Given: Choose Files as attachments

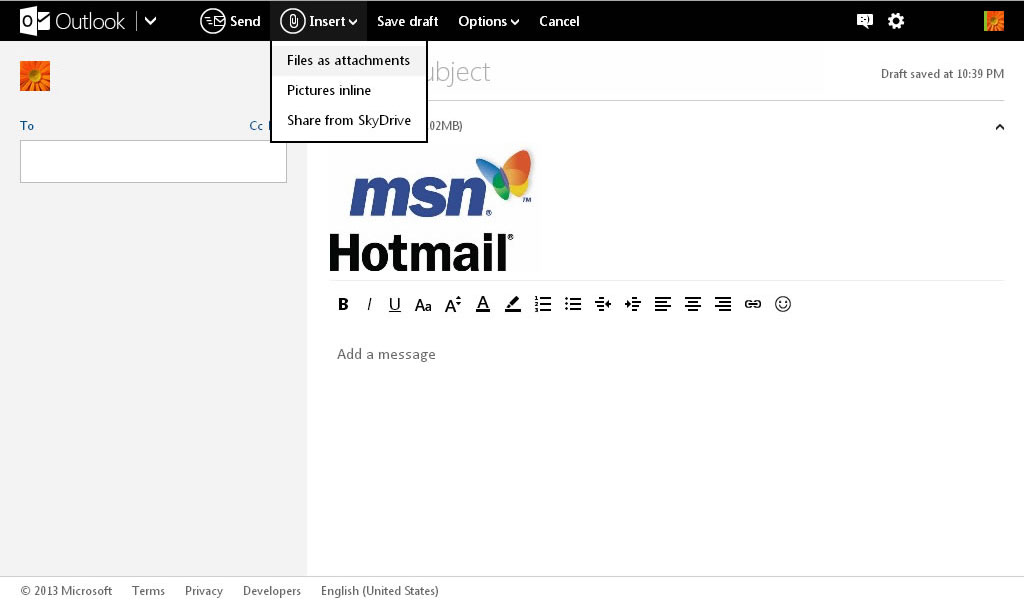Looking at the screenshot, I should (x=349, y=60).
